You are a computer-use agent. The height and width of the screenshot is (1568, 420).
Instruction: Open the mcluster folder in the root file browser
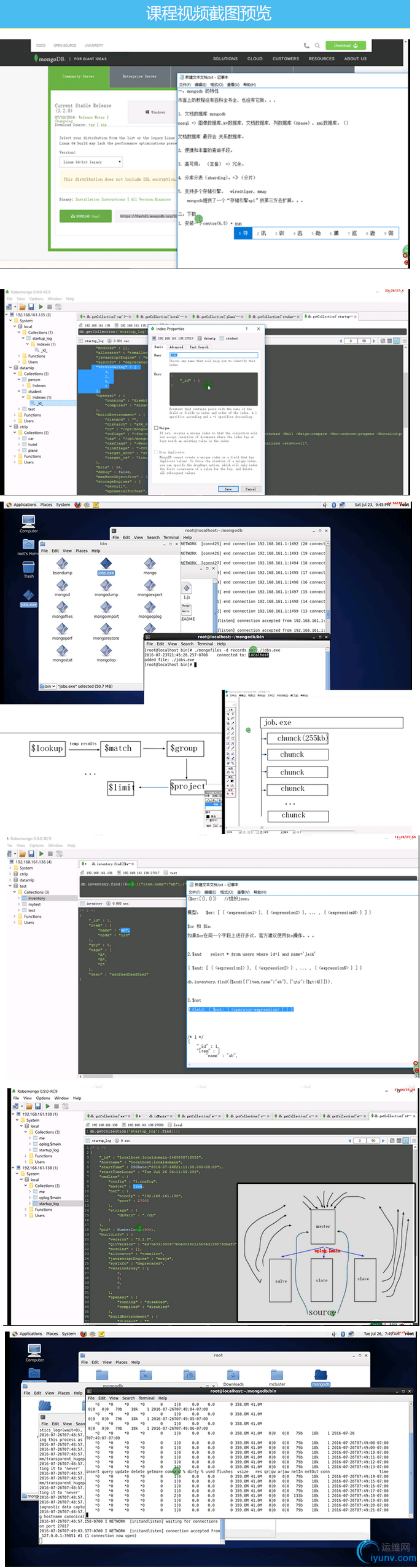(x=277, y=1376)
